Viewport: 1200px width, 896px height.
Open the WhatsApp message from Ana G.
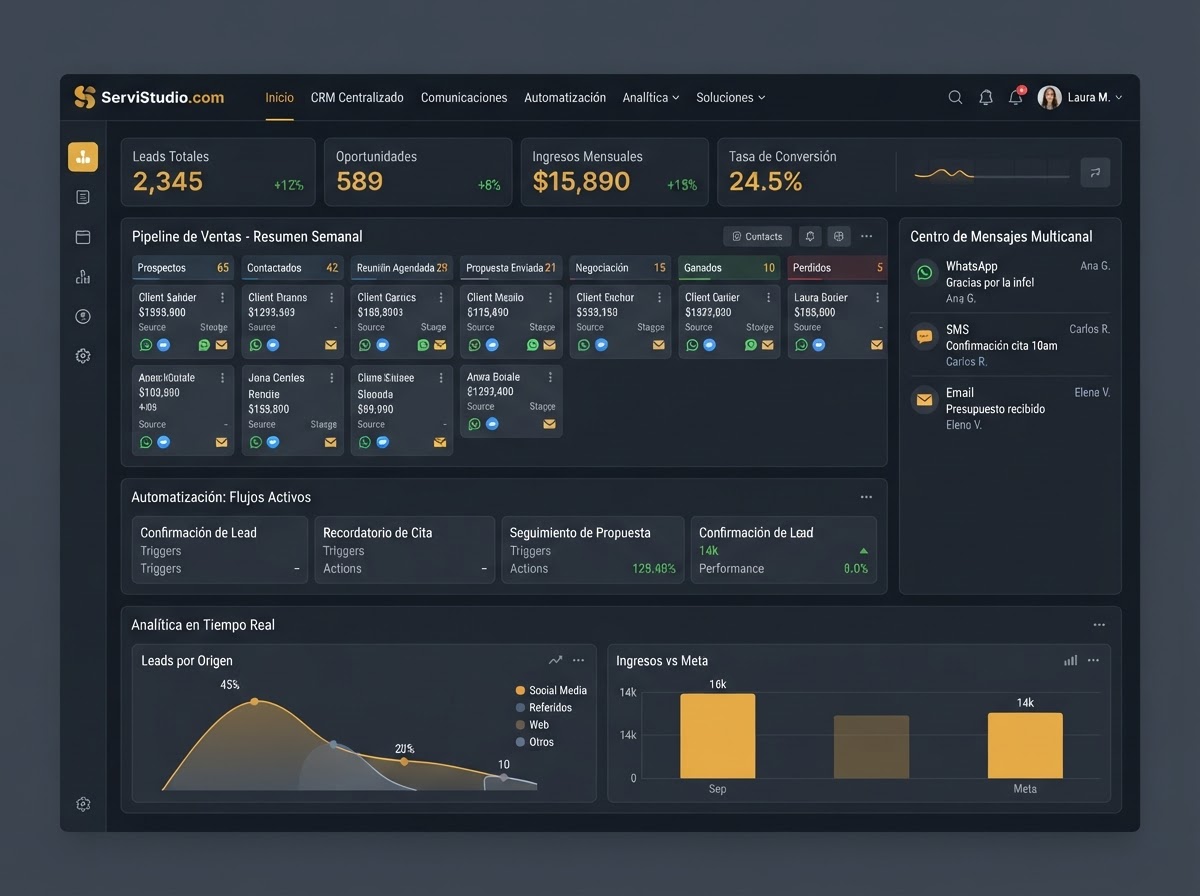1010,282
